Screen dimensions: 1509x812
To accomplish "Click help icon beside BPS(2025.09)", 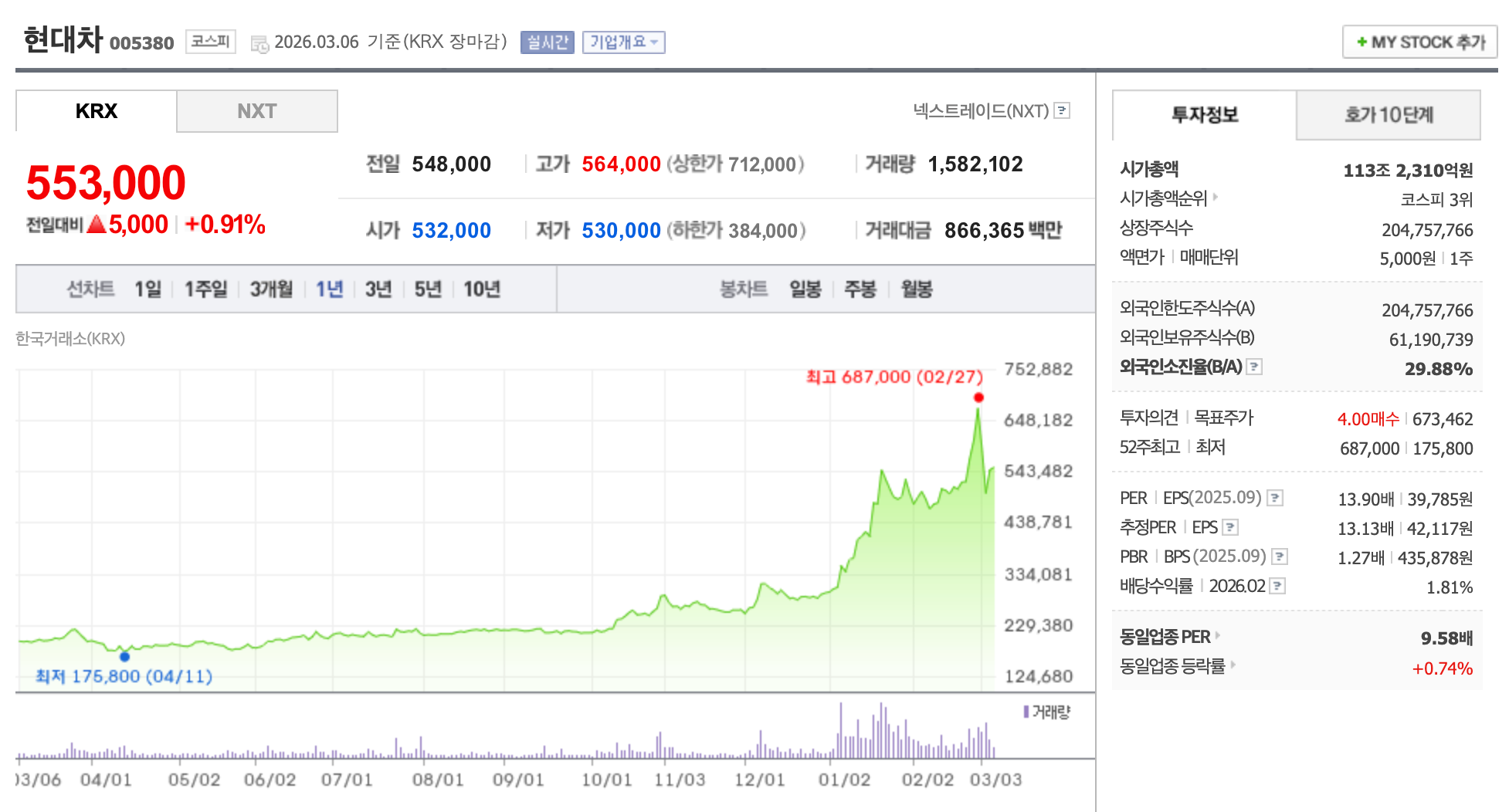I will click(1280, 557).
